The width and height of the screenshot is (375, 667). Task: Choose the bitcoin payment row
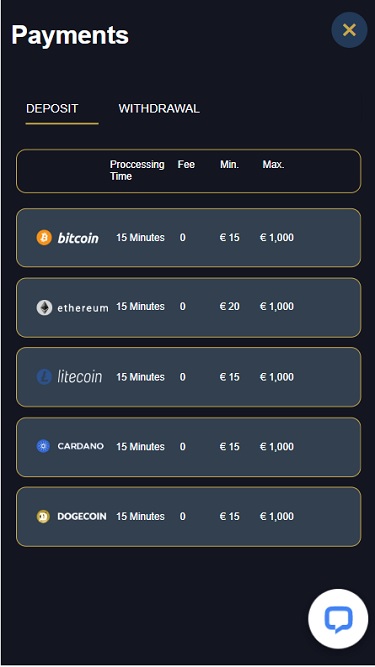(188, 237)
